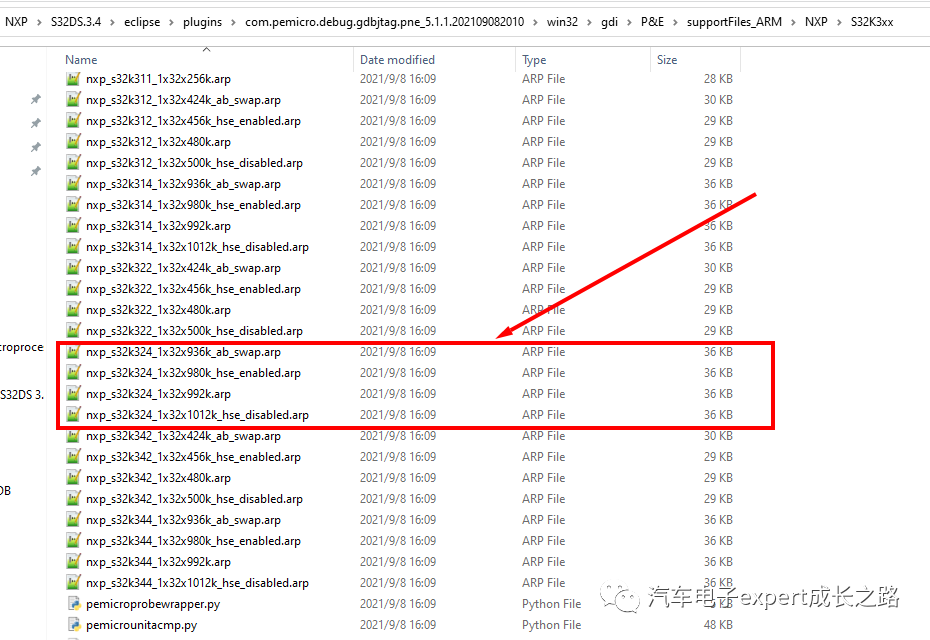Image resolution: width=930 pixels, height=640 pixels.
Task: Sort files by Name column header
Action: pyautogui.click(x=81, y=60)
